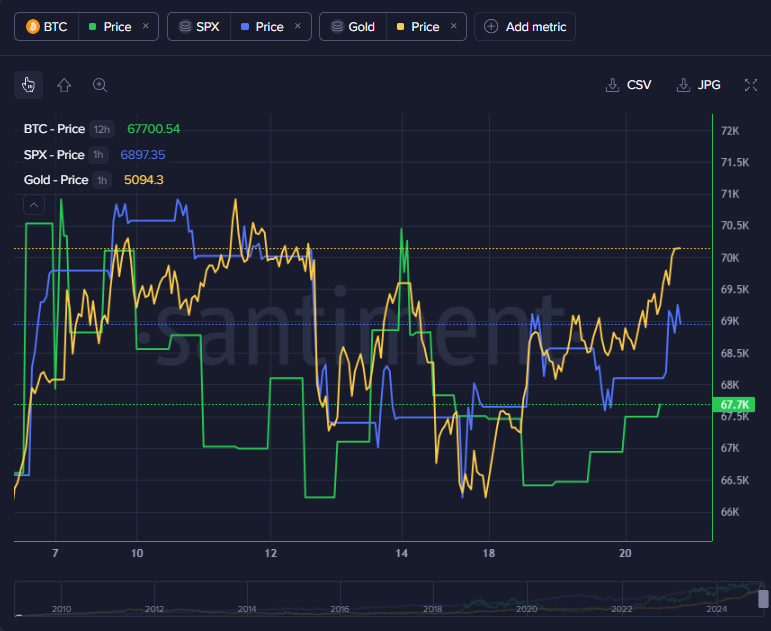The height and width of the screenshot is (631, 771).
Task: Remove the SPX Price metric
Action: tap(298, 27)
